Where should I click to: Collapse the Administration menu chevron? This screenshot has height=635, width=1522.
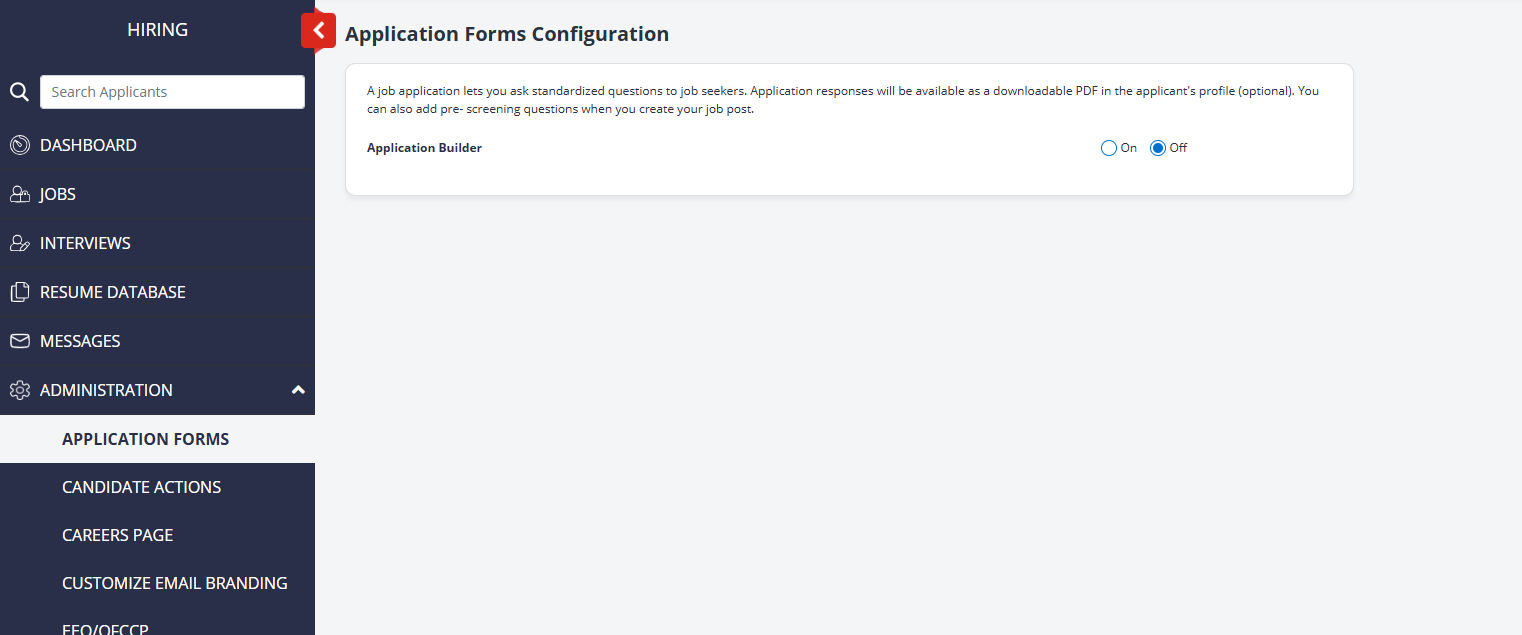(298, 390)
